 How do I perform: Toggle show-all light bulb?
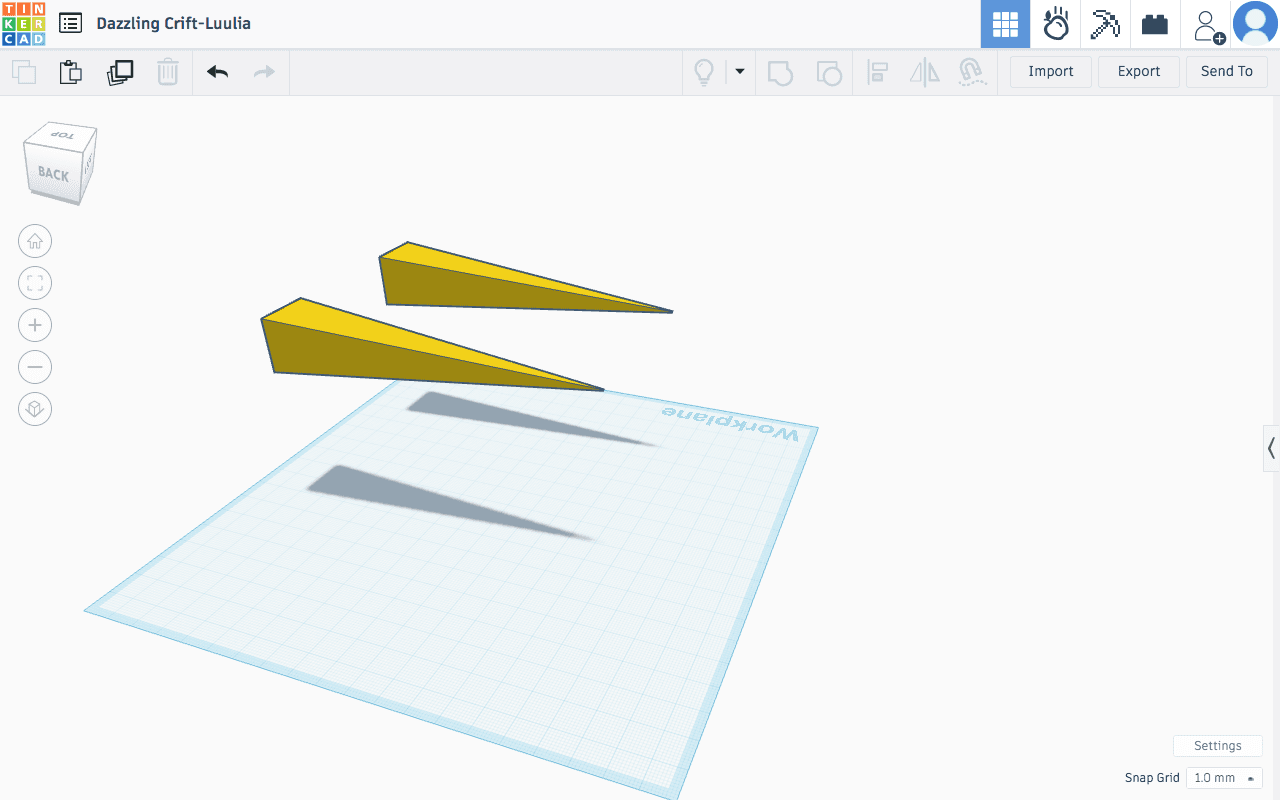tap(704, 72)
